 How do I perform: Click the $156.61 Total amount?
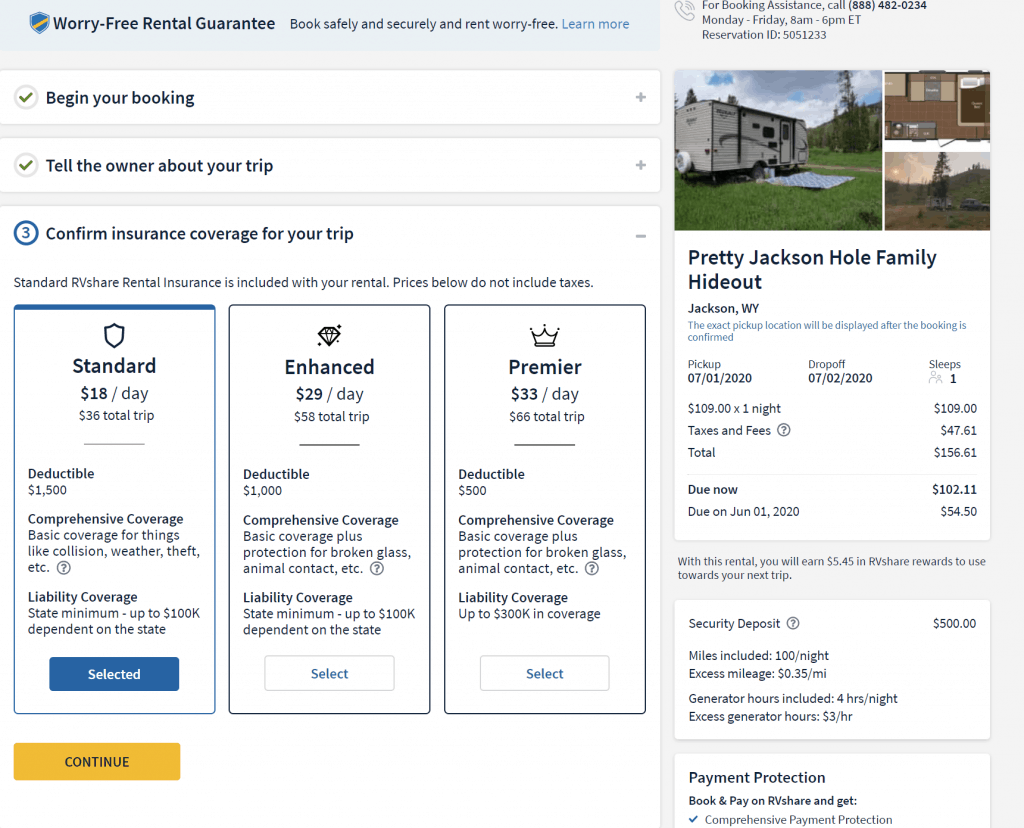click(x=955, y=453)
